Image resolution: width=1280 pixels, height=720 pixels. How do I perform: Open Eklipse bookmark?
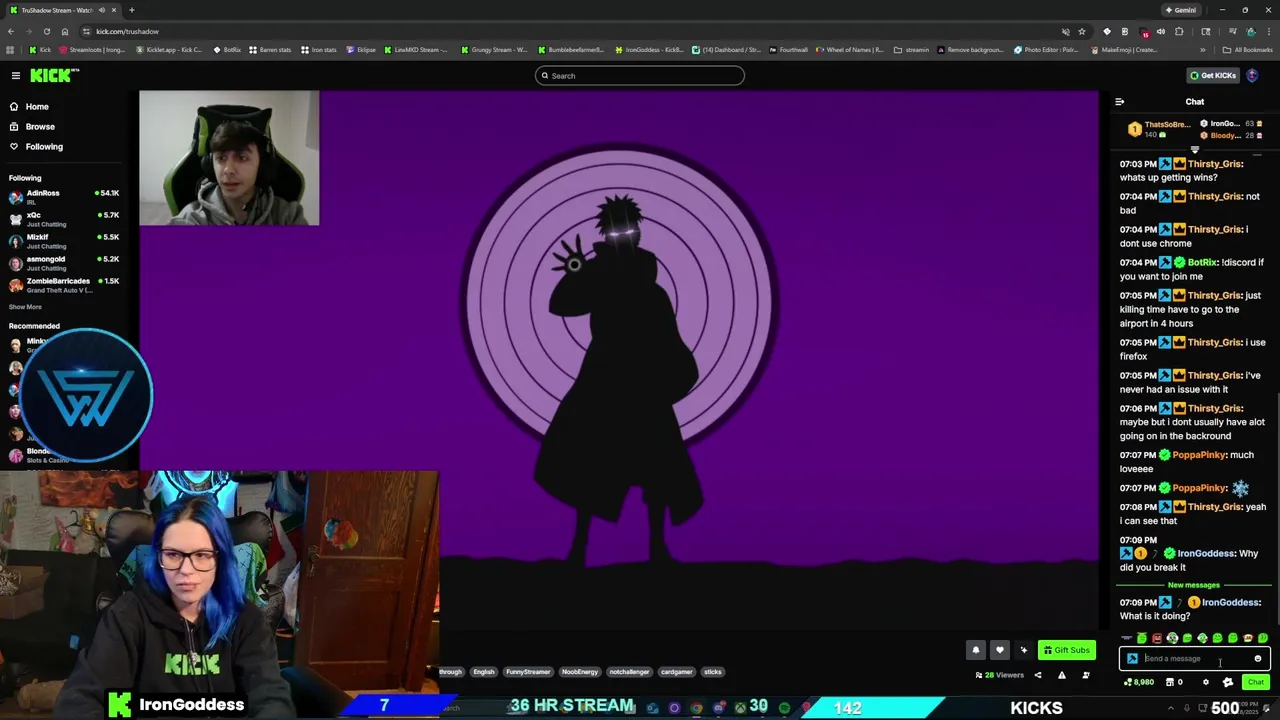(360, 50)
